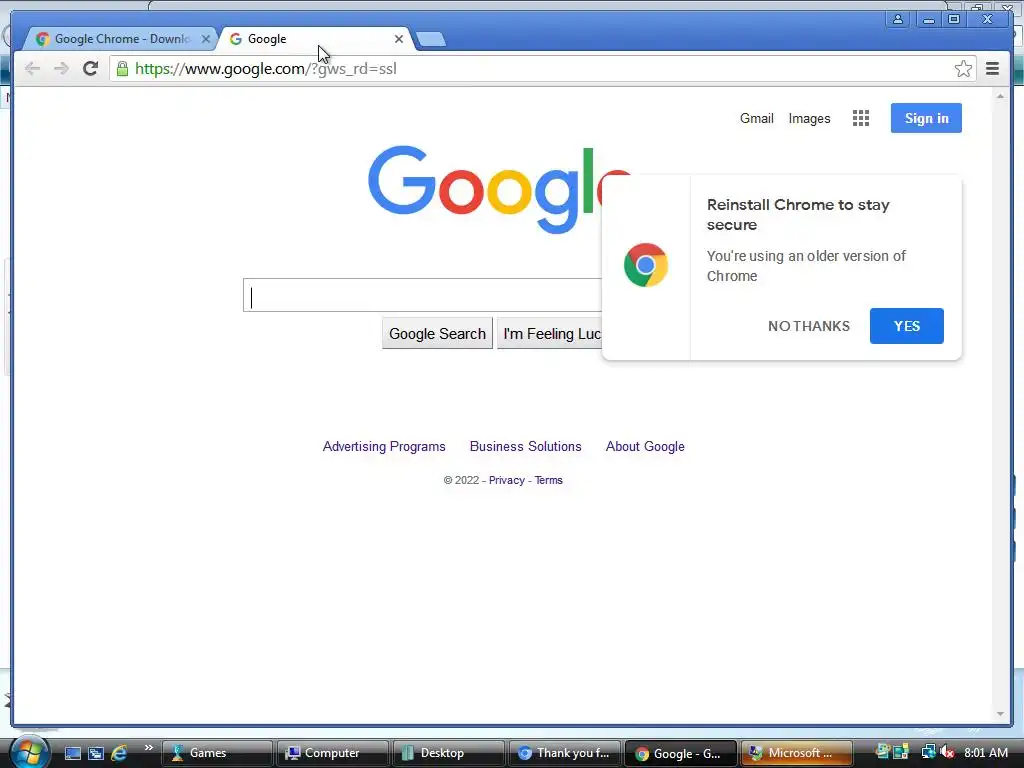Click the green padlock icon in address bar
Viewport: 1024px width, 768px height.
(122, 69)
